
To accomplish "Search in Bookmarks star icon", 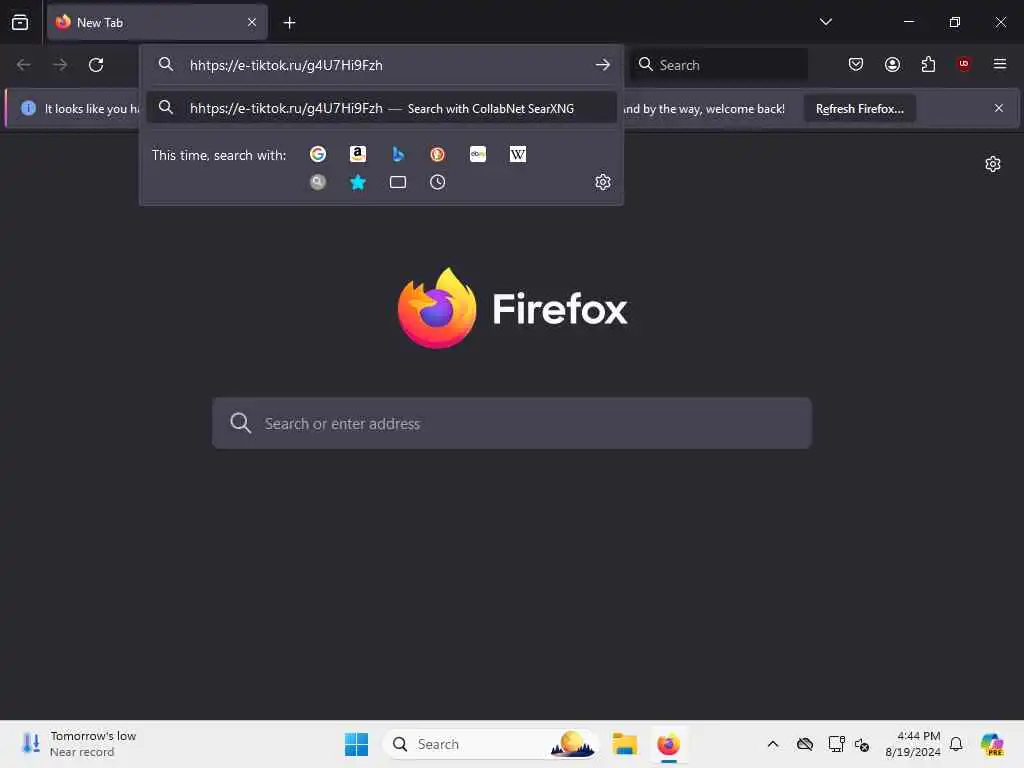I will pos(358,182).
